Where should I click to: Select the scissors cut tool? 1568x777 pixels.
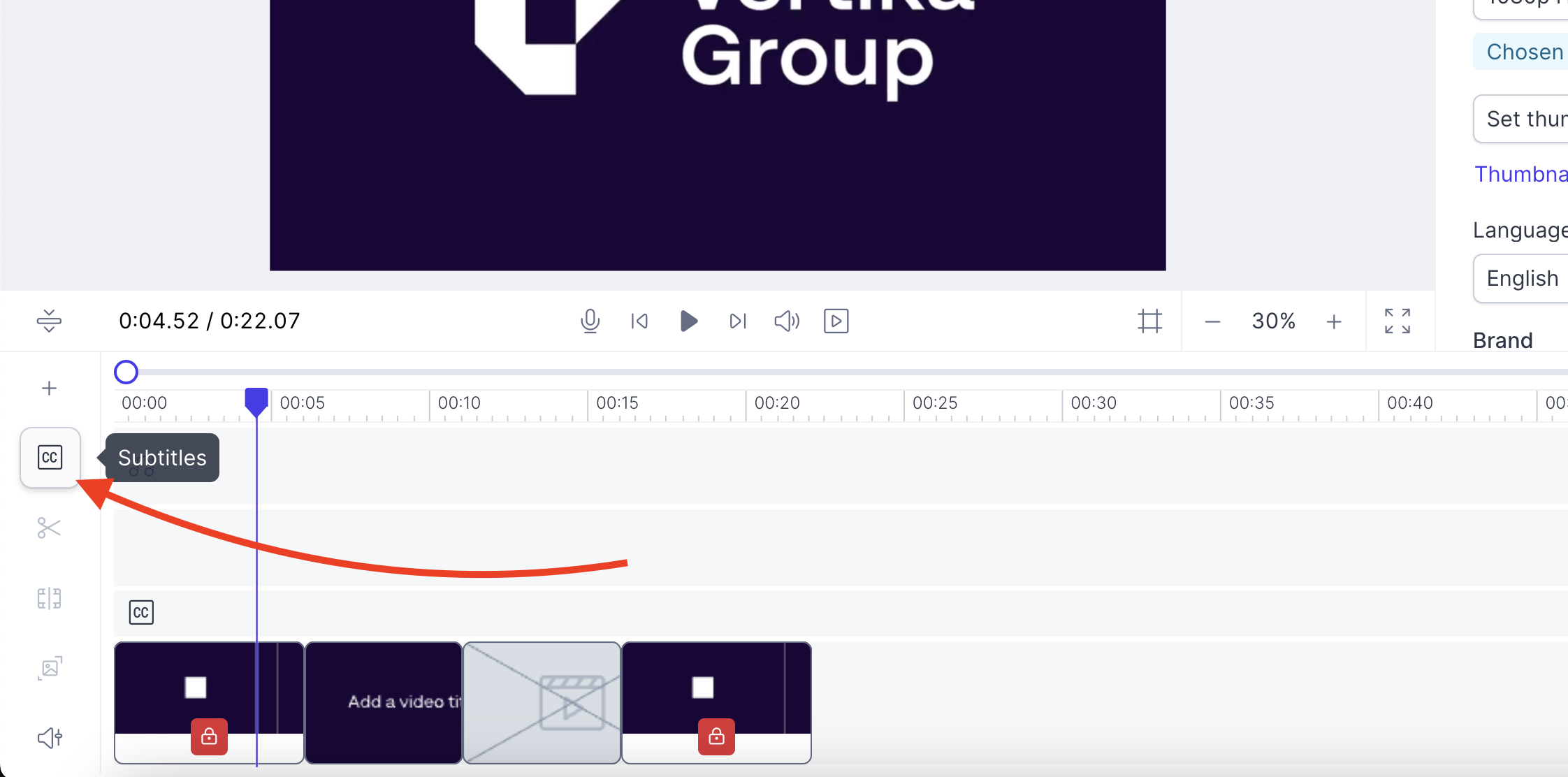coord(49,528)
